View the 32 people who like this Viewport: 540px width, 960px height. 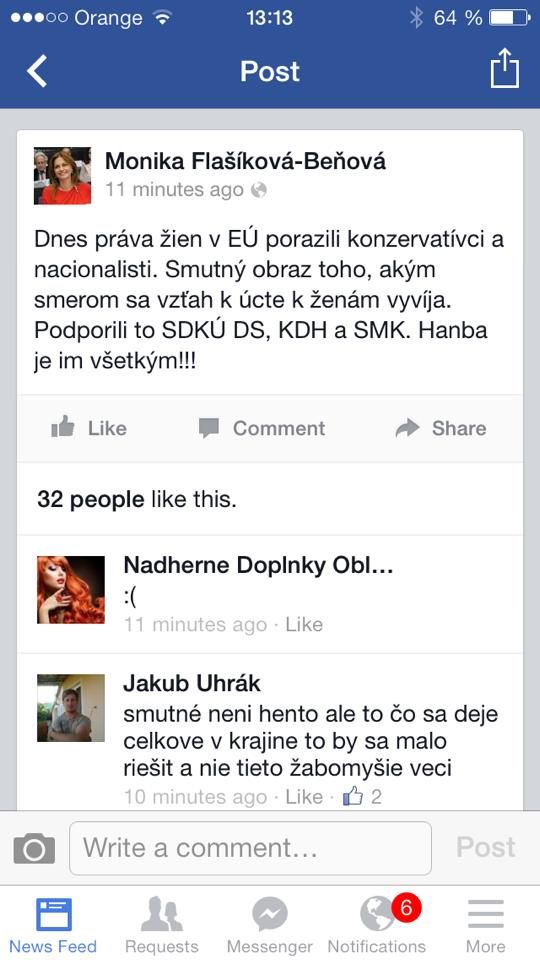(x=137, y=500)
